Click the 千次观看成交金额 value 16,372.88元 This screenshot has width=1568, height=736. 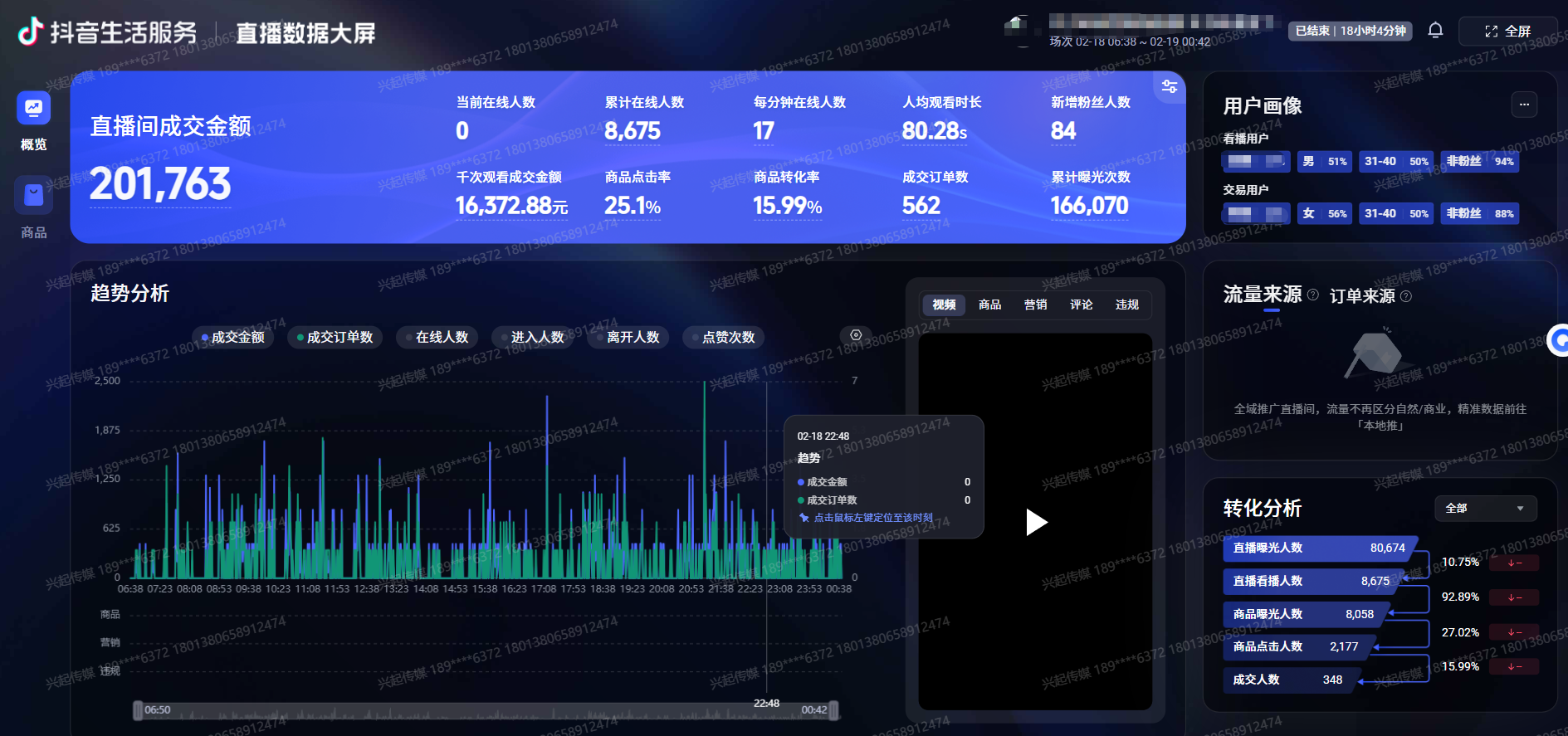pyautogui.click(x=512, y=206)
